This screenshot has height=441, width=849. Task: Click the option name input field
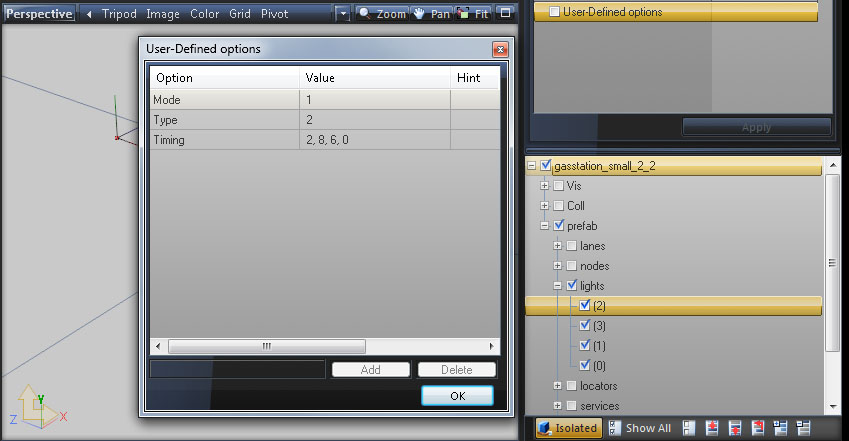pos(237,370)
